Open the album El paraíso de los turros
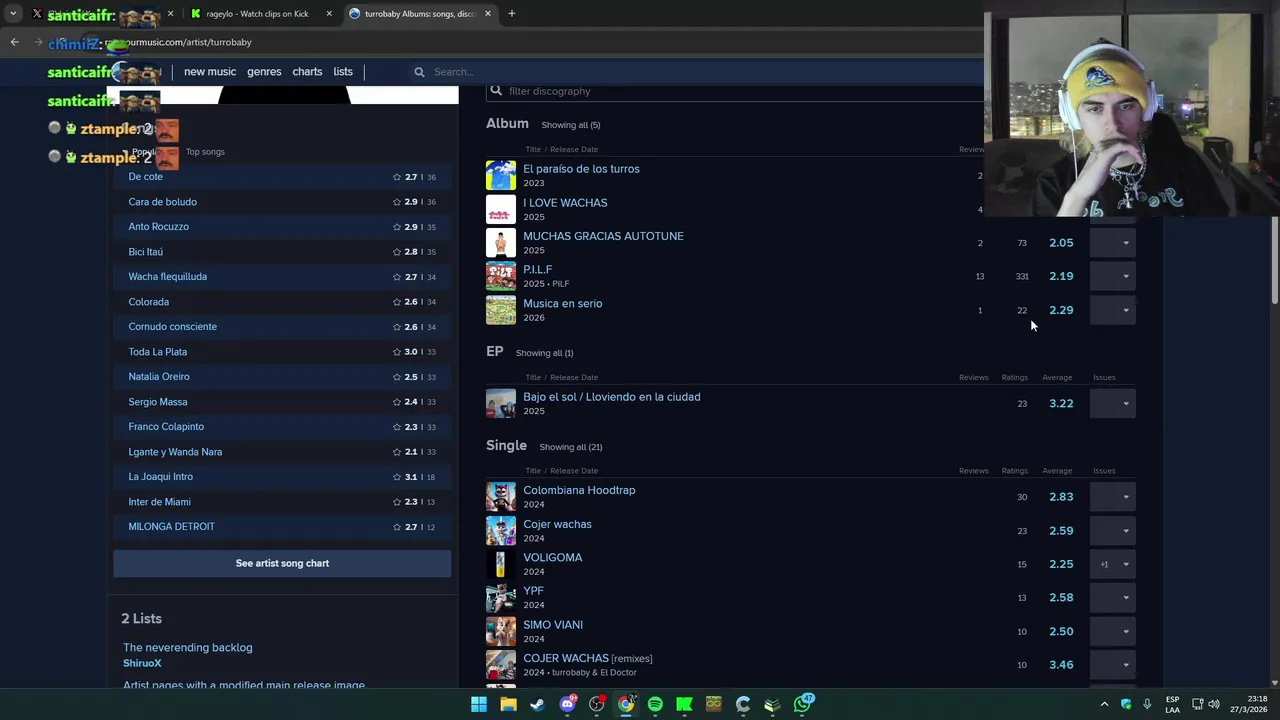The image size is (1280, 720). click(581, 169)
